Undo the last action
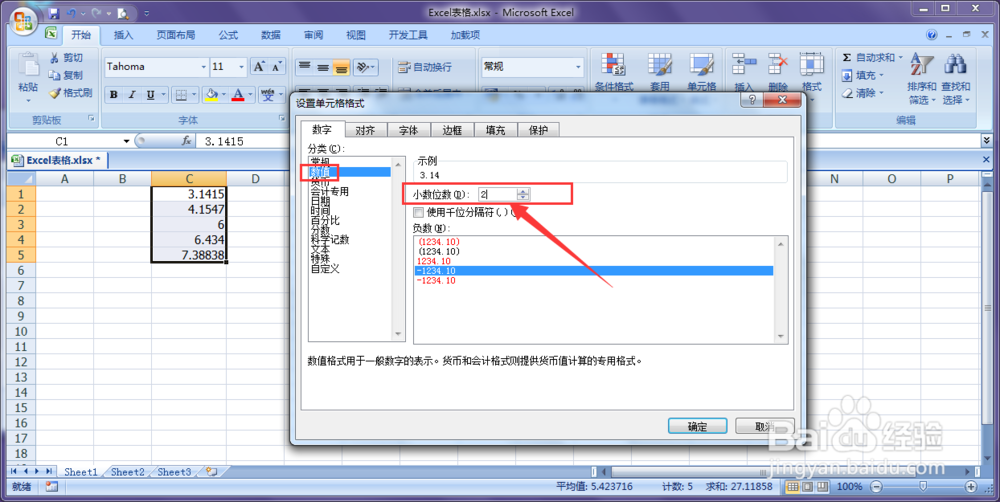 point(71,13)
